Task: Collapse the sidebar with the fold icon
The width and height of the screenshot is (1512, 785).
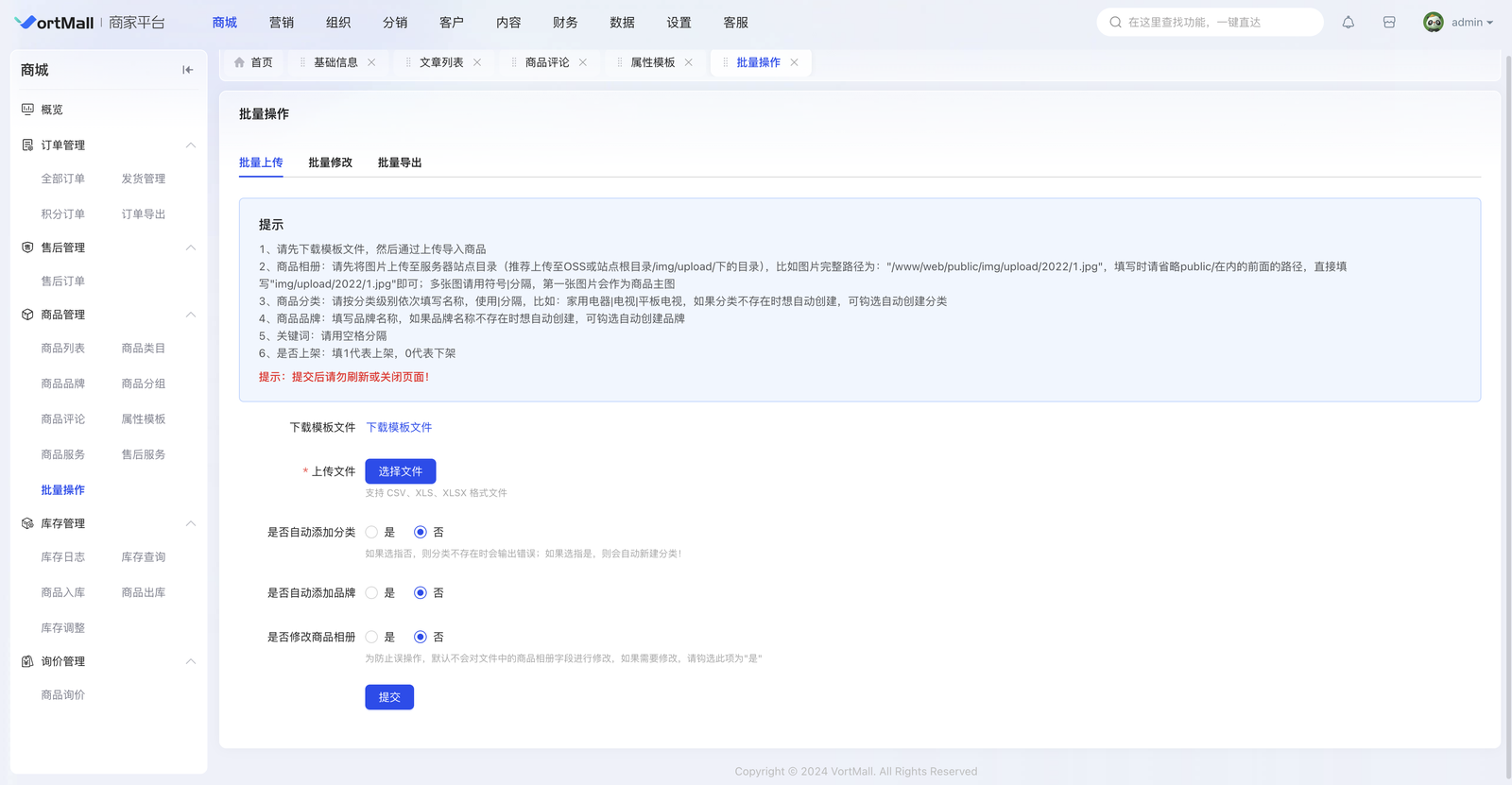Action: point(187,70)
